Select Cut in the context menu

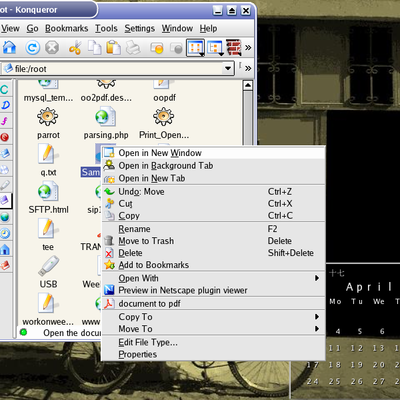(x=213, y=204)
